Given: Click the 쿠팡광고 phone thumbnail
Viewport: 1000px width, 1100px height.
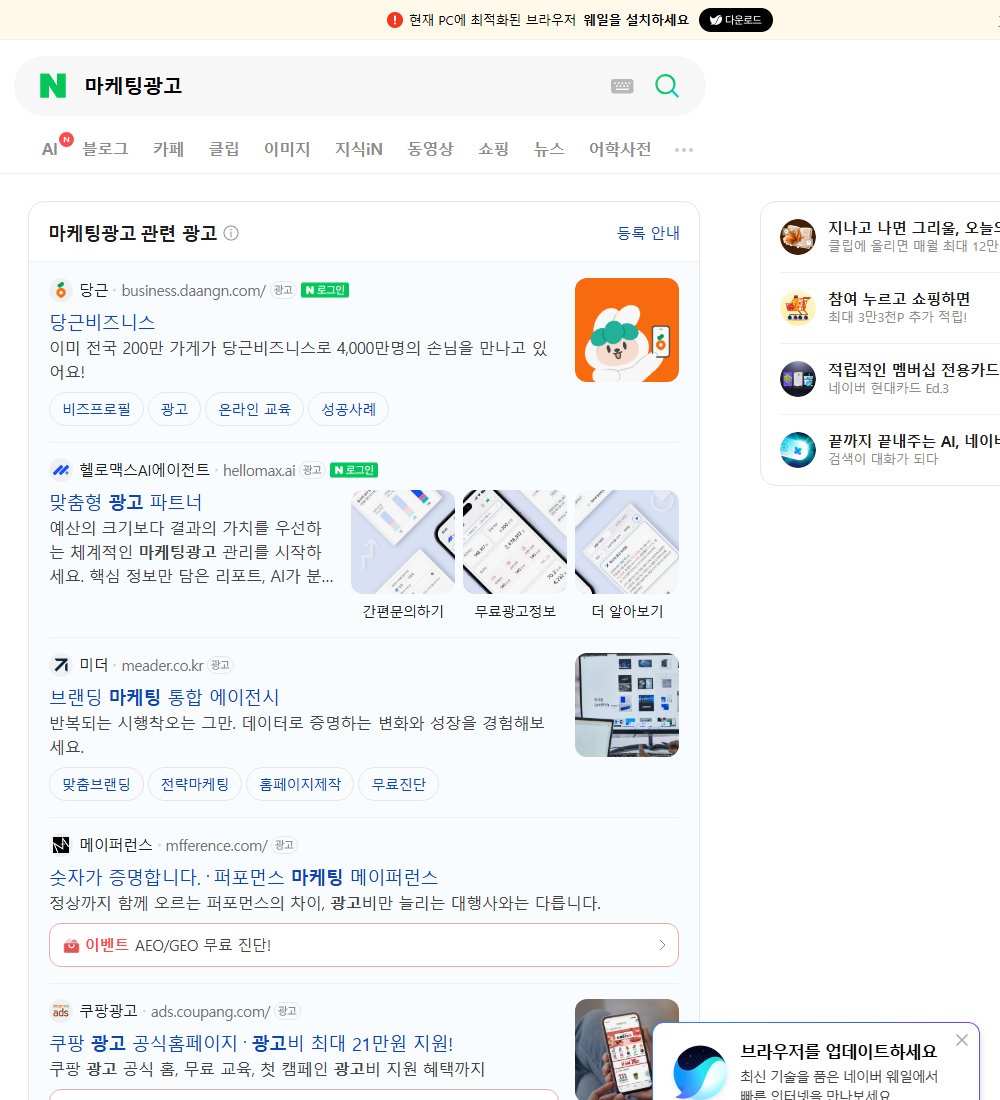Looking at the screenshot, I should pyautogui.click(x=627, y=1049).
